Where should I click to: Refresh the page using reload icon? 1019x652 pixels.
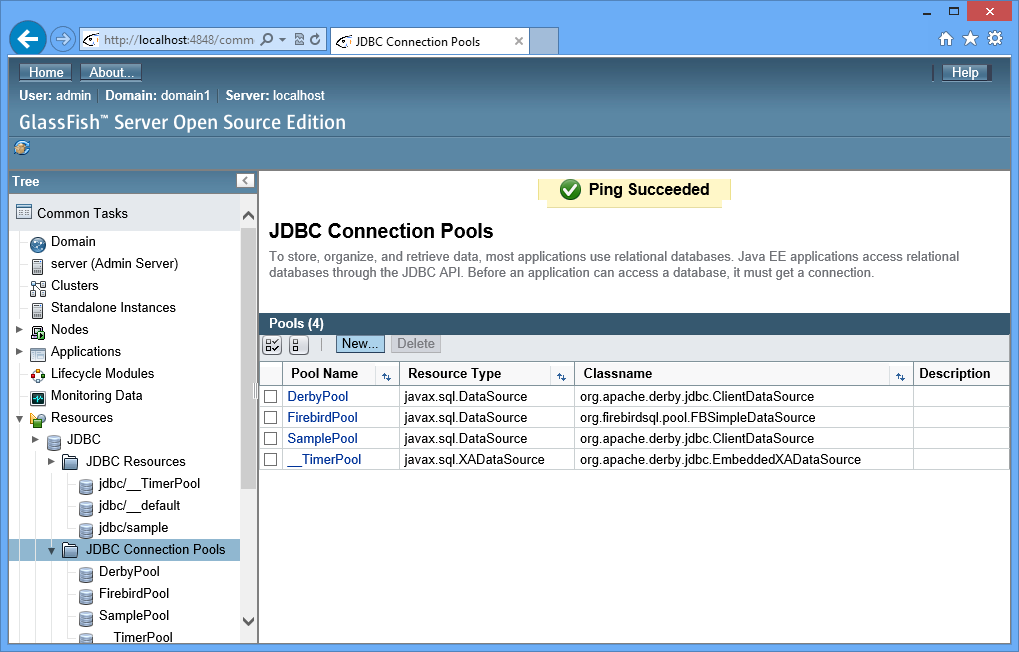(315, 40)
